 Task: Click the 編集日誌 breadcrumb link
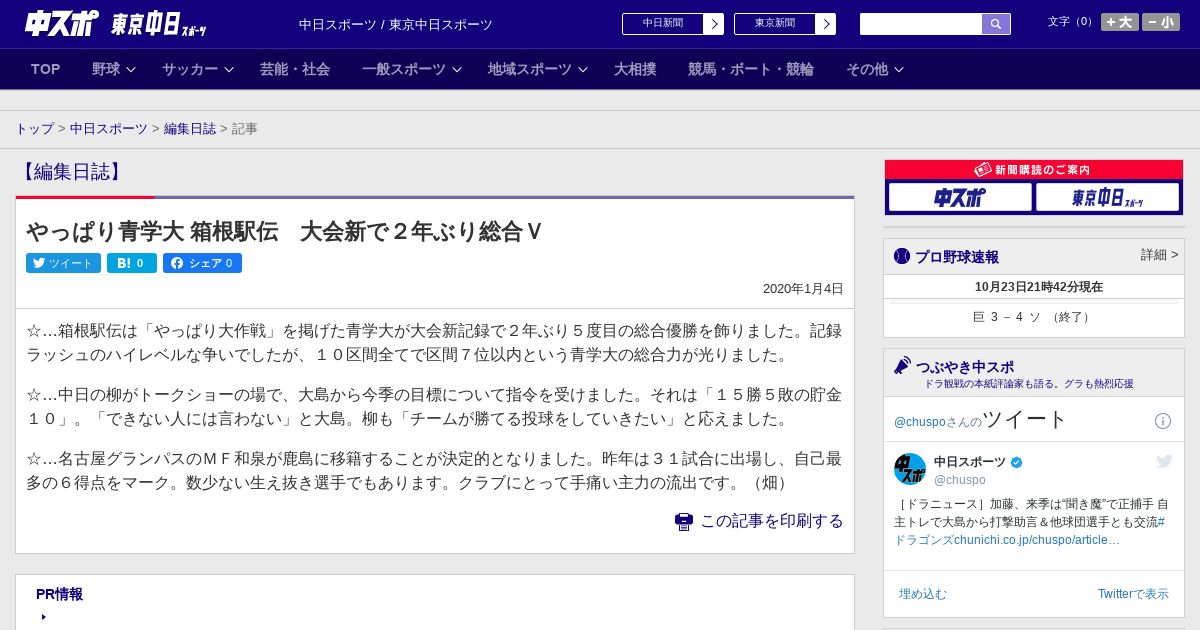[x=190, y=129]
